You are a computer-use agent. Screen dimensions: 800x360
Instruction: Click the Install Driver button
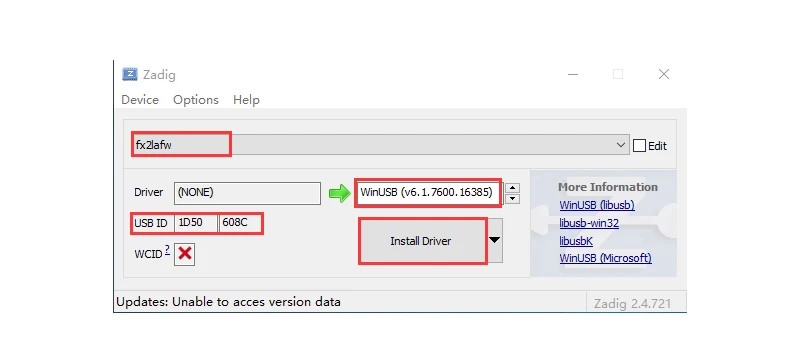coord(422,241)
